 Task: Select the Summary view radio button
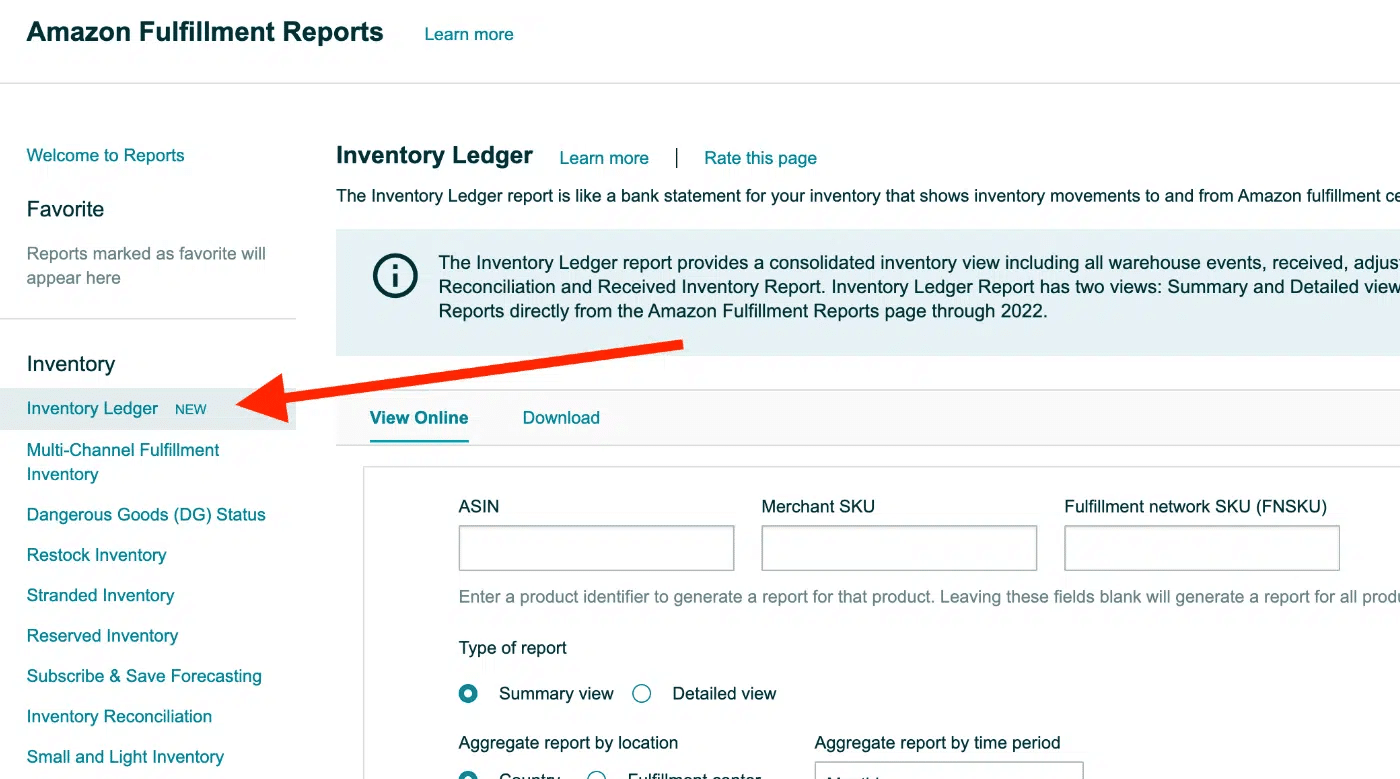[x=468, y=693]
